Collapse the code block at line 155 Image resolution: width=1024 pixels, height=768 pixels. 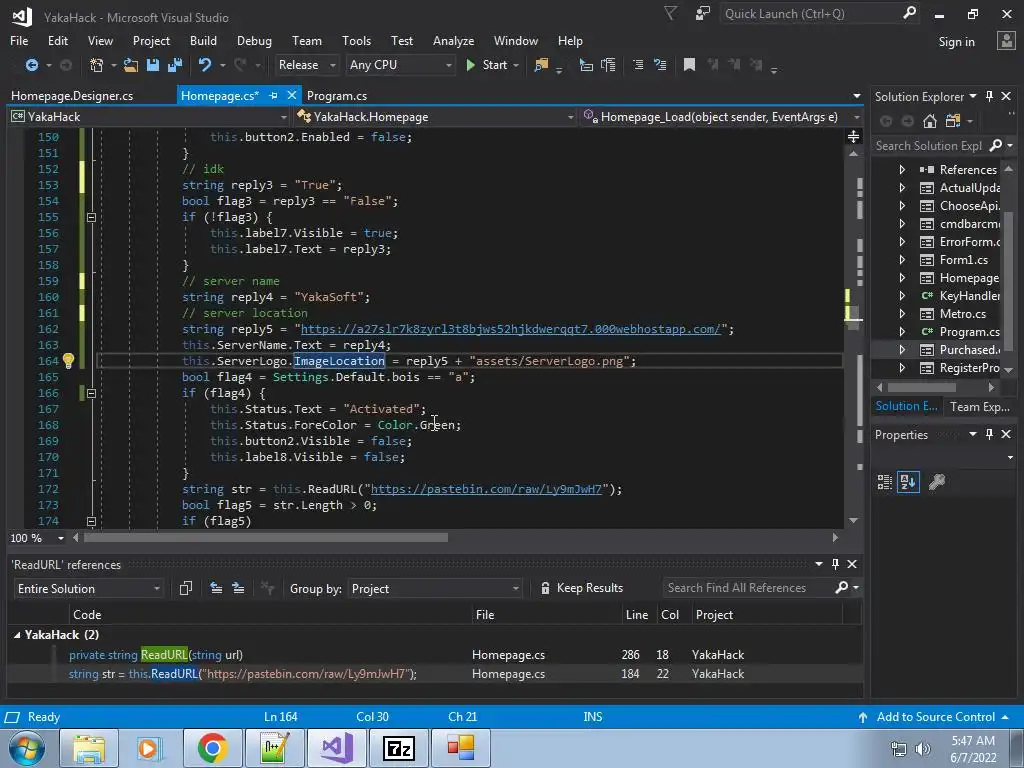tap(91, 217)
